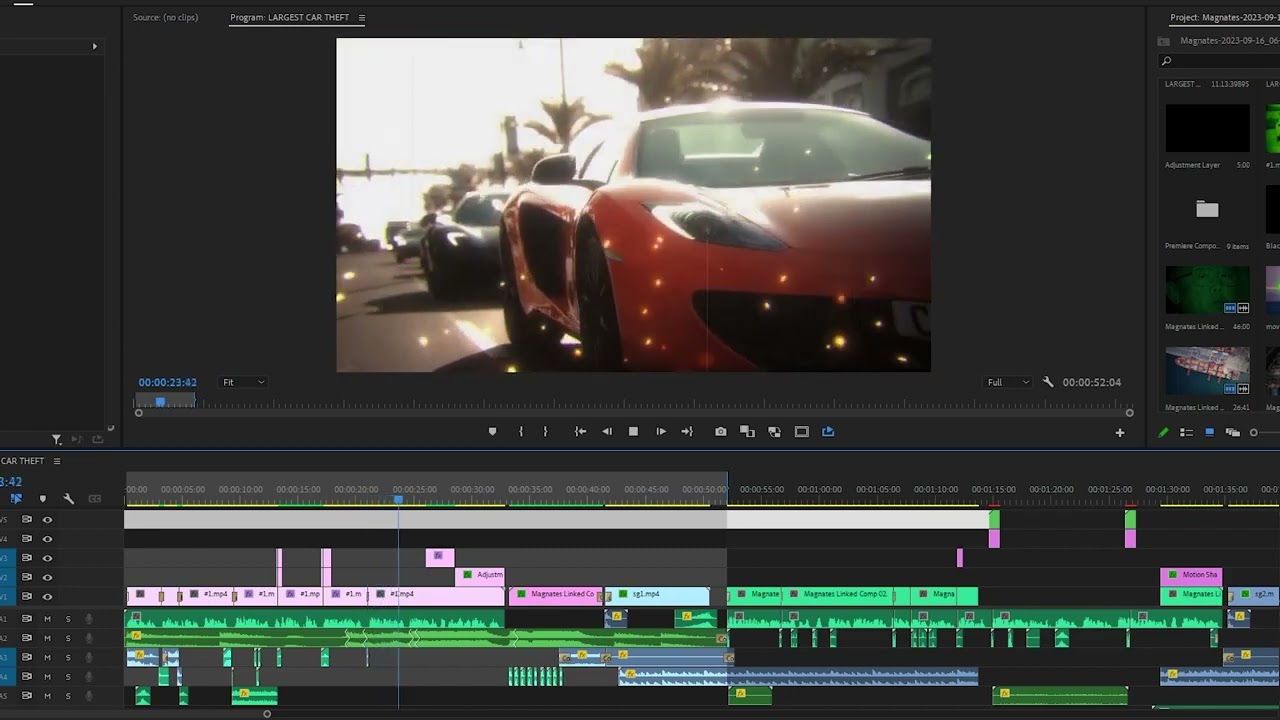The height and width of the screenshot is (720, 1280).
Task: Click the current timecode 00:00:23:42
Action: 167,382
